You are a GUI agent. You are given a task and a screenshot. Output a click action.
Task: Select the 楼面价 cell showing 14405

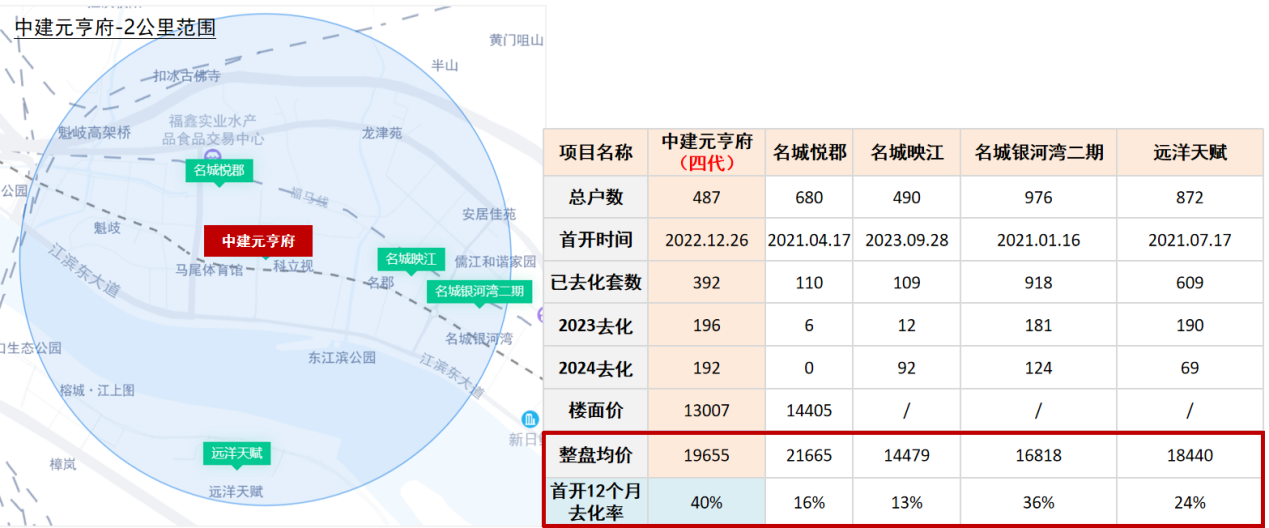[x=808, y=410]
